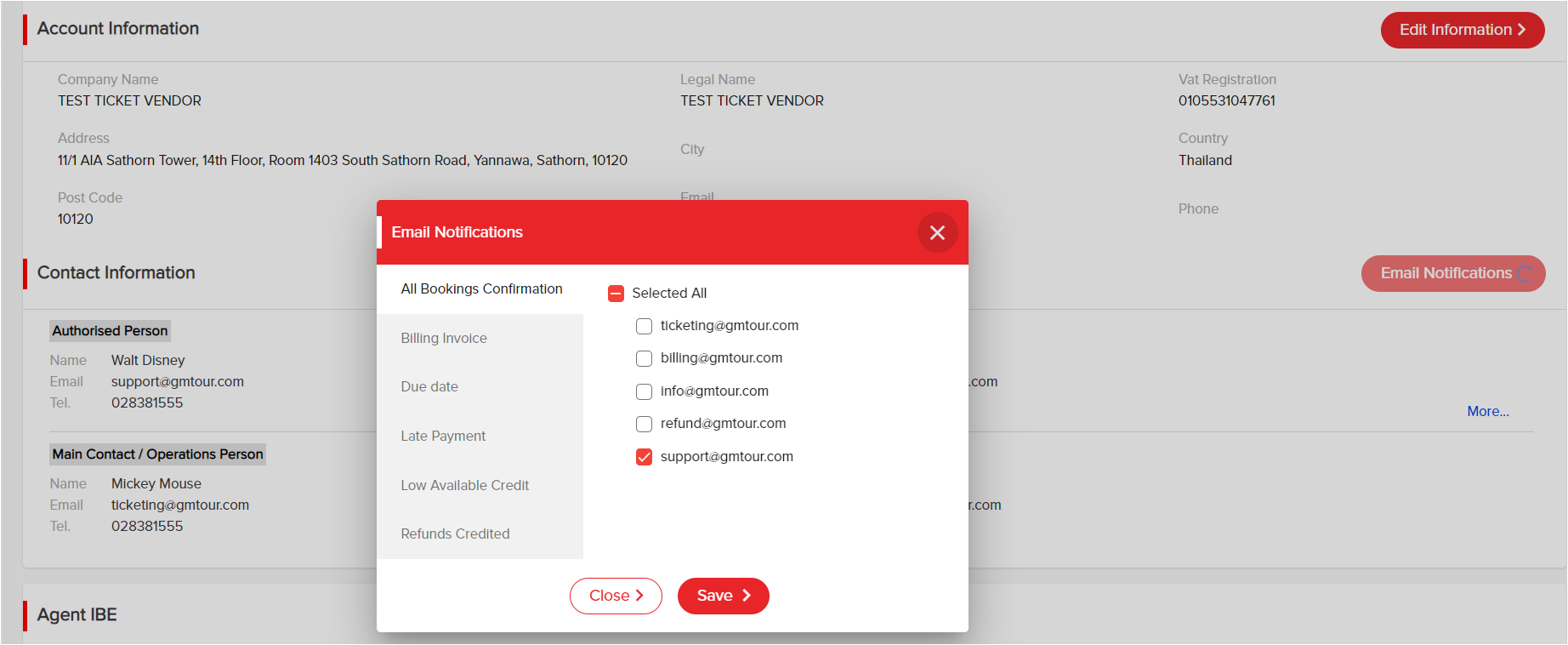Select the Late Payment tab
The image size is (1568, 645).
tap(480, 437)
